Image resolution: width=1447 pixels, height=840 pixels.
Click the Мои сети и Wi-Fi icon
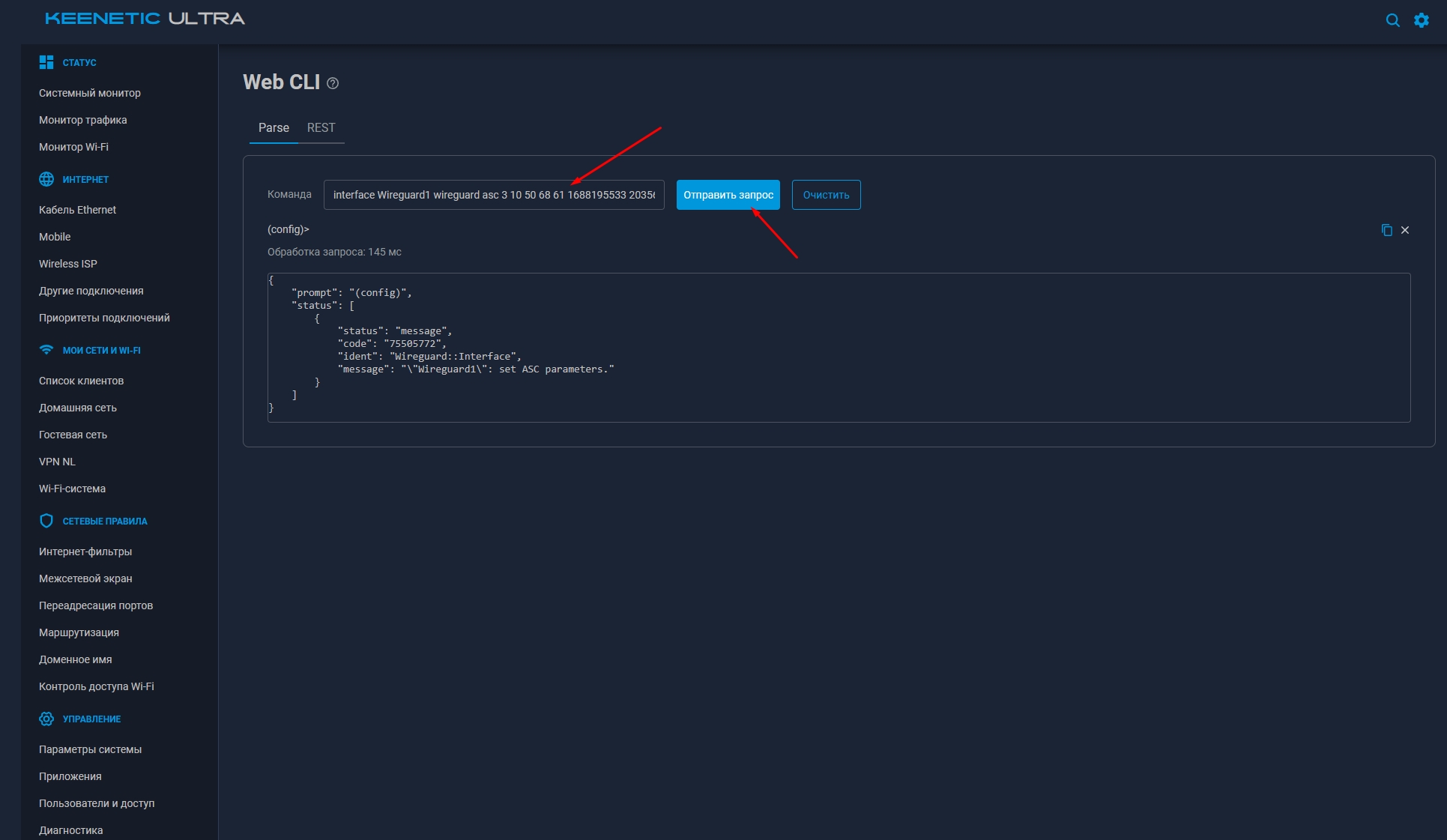[46, 349]
